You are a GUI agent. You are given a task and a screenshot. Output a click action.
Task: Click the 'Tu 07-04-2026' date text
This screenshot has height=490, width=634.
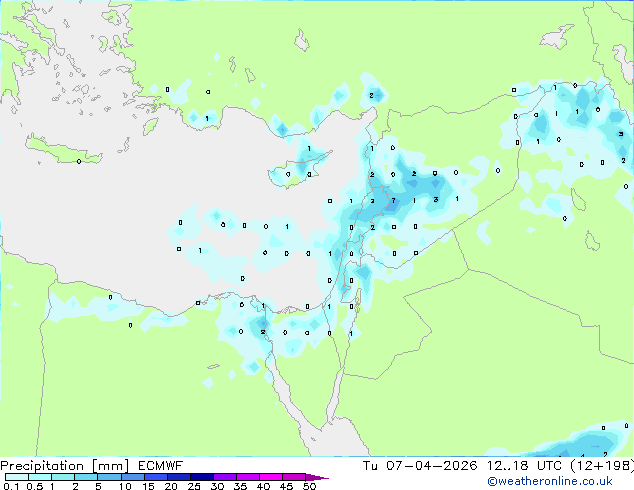click(420, 466)
